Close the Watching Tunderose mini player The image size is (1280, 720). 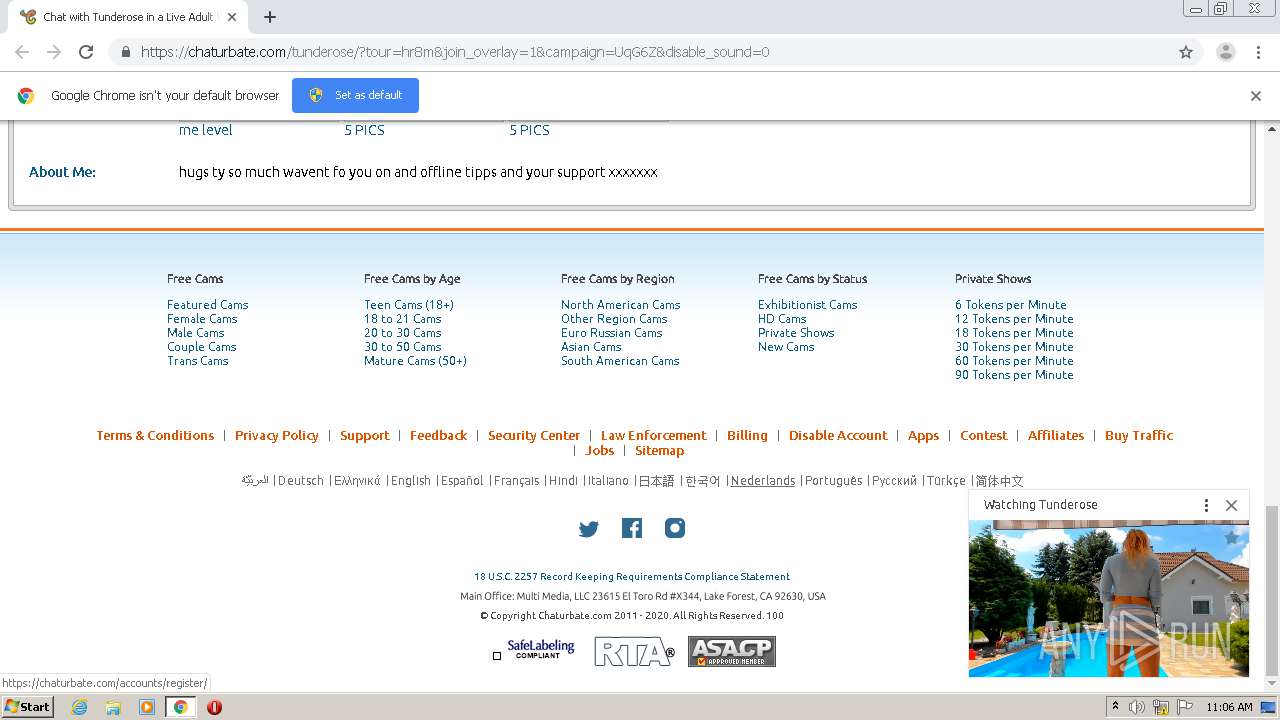coord(1232,505)
